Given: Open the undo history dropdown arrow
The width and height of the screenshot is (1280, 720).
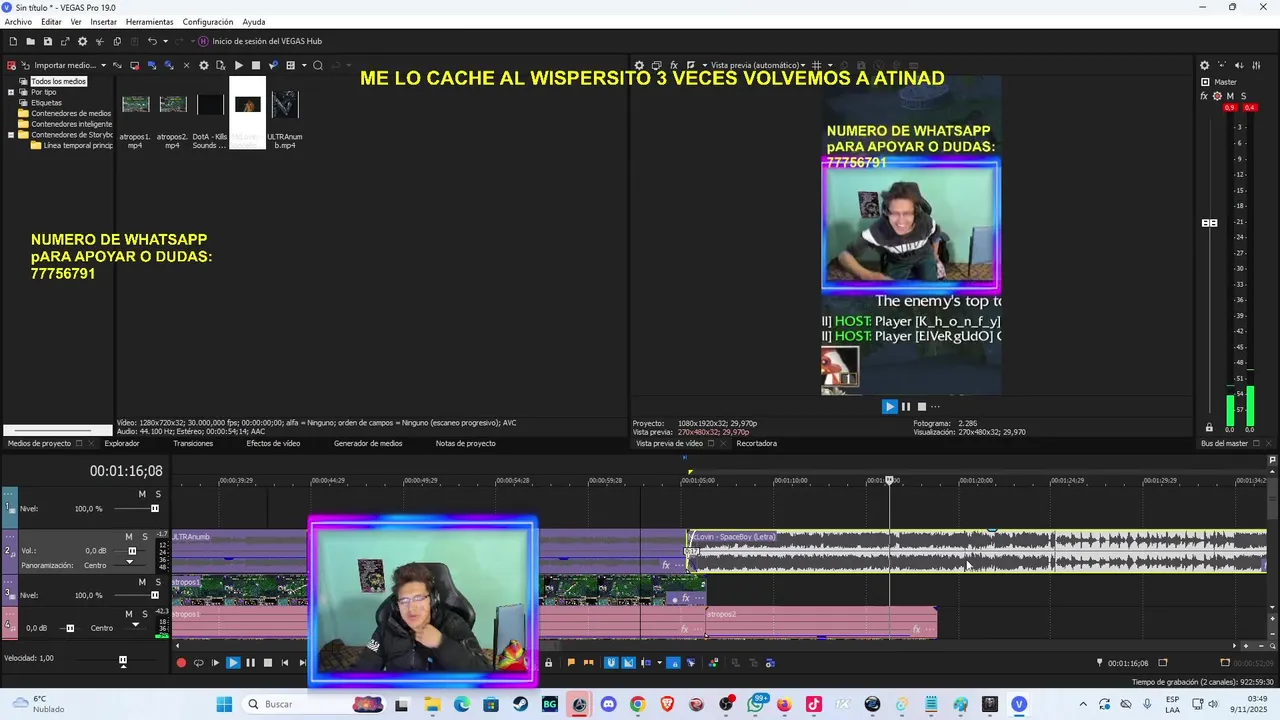Looking at the screenshot, I should (165, 41).
